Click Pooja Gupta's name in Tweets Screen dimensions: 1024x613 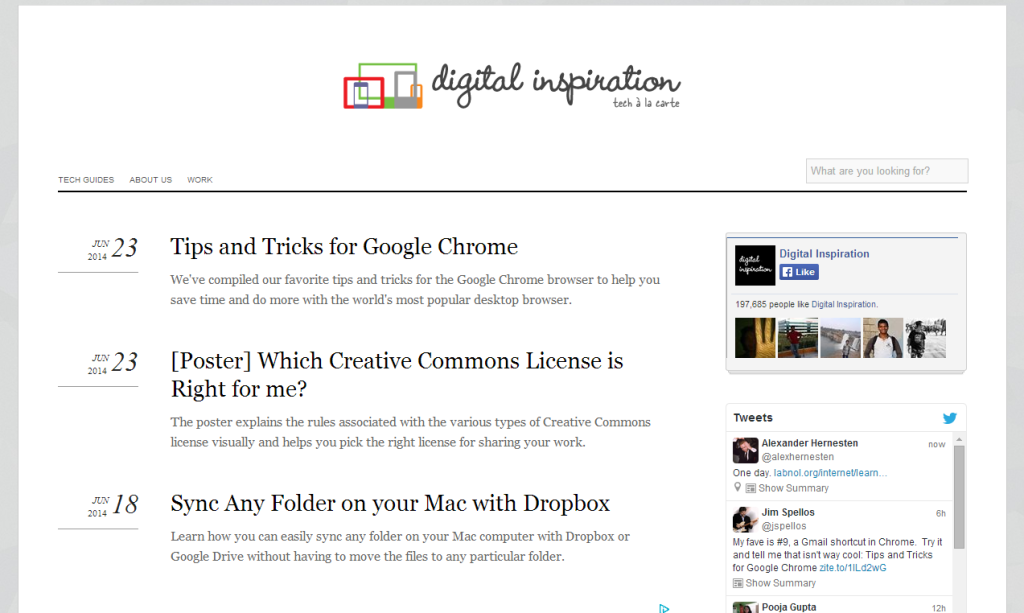click(789, 606)
